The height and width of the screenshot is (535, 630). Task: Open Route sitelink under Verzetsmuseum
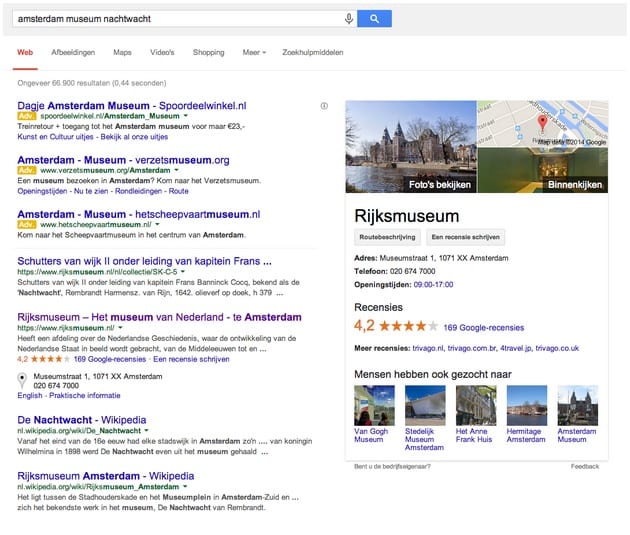pyautogui.click(x=178, y=191)
